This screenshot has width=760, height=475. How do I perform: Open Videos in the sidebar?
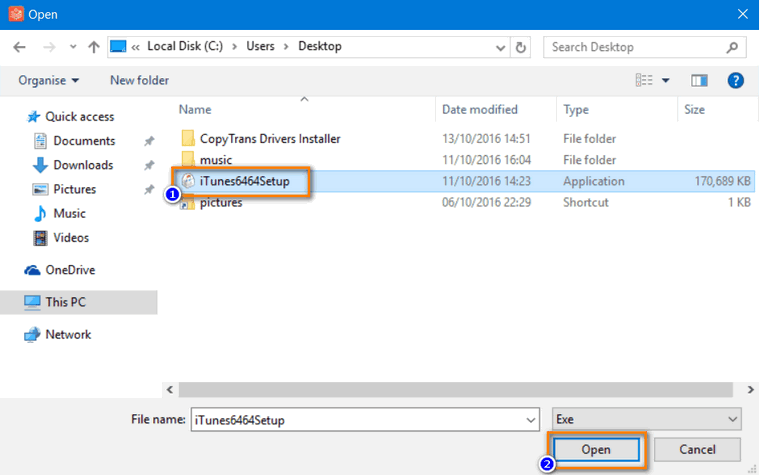pos(71,238)
